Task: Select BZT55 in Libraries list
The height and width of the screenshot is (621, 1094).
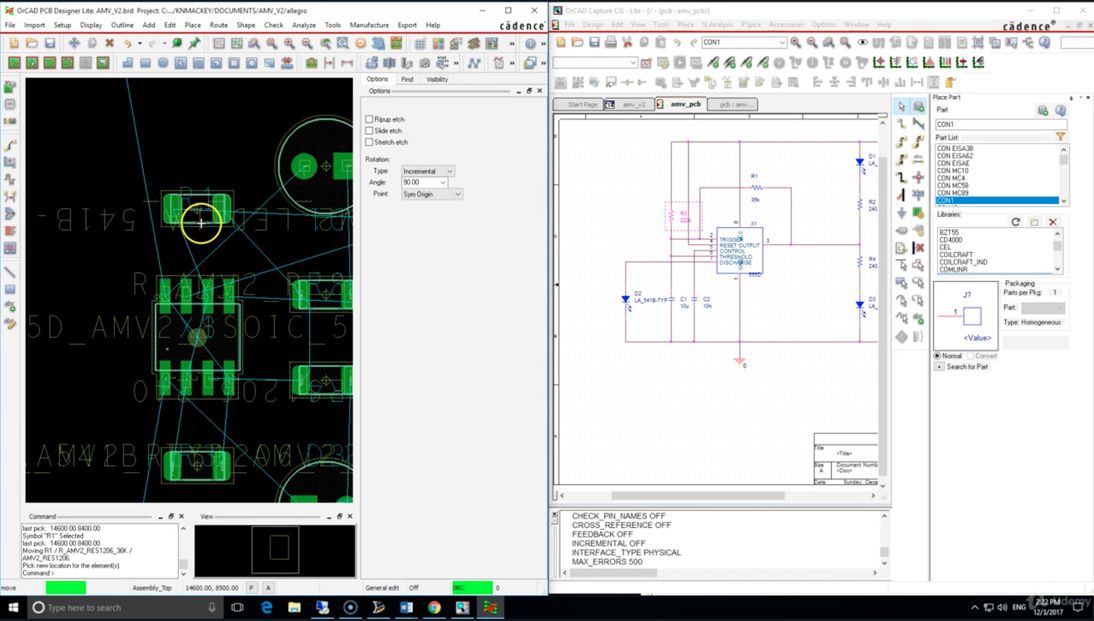Action: tap(949, 232)
